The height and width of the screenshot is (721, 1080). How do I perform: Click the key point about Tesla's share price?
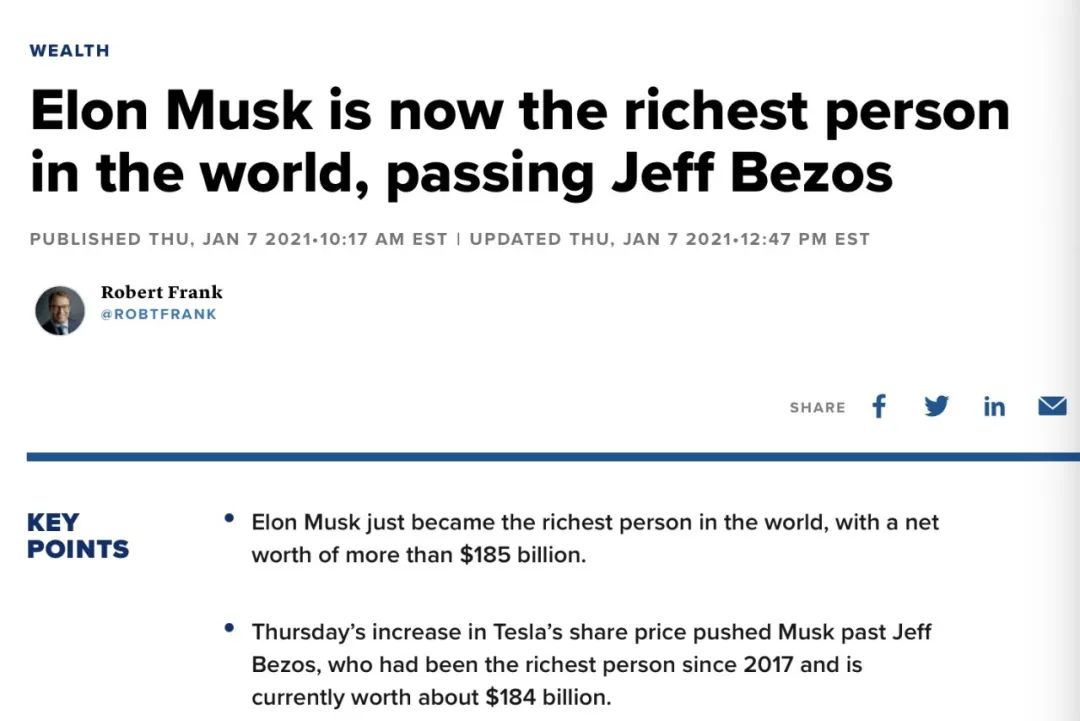pyautogui.click(x=591, y=664)
